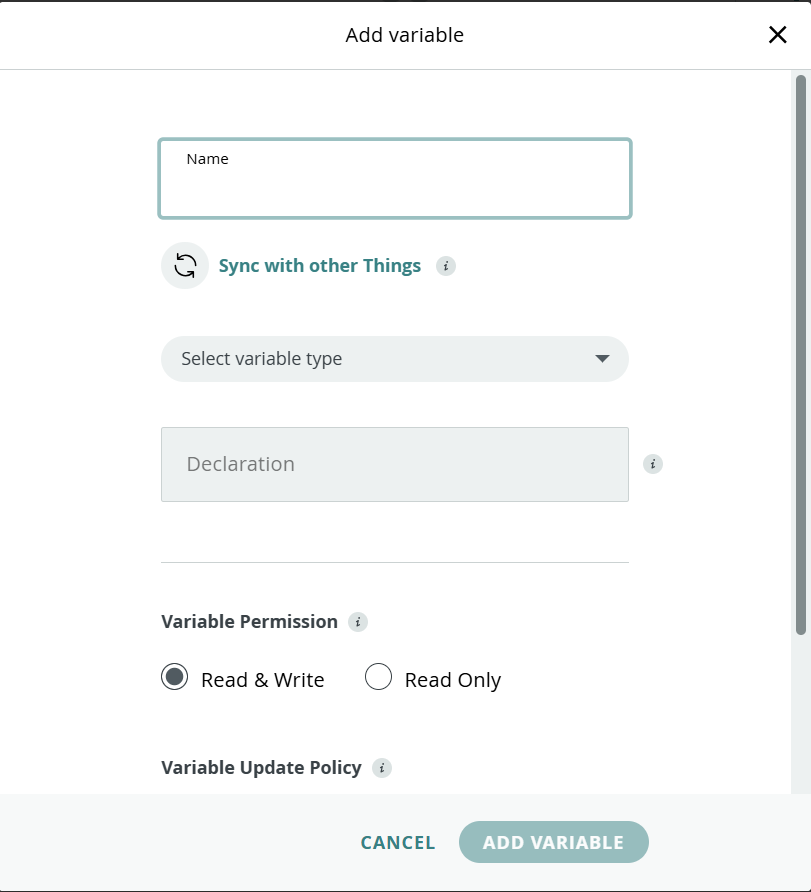Click the circular sync arrows icon

(x=185, y=266)
